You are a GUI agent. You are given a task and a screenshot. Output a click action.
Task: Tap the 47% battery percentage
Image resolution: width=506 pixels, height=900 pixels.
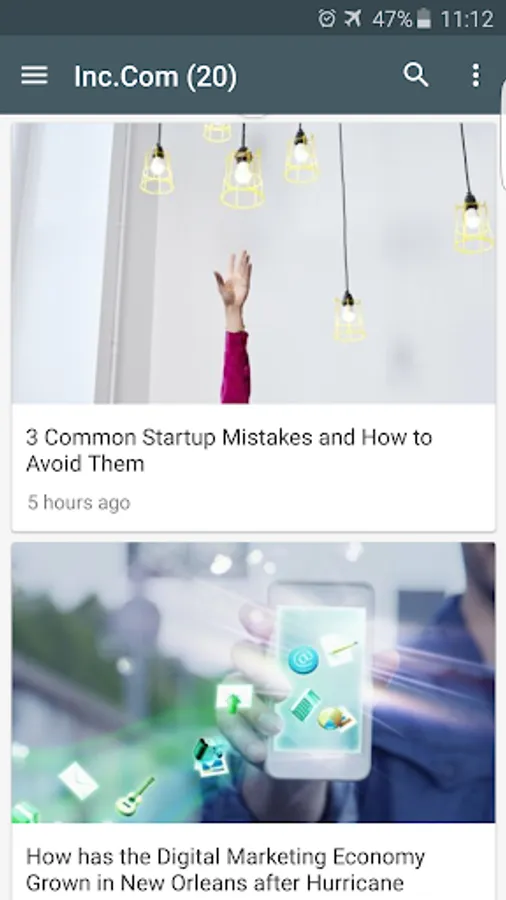tap(392, 20)
